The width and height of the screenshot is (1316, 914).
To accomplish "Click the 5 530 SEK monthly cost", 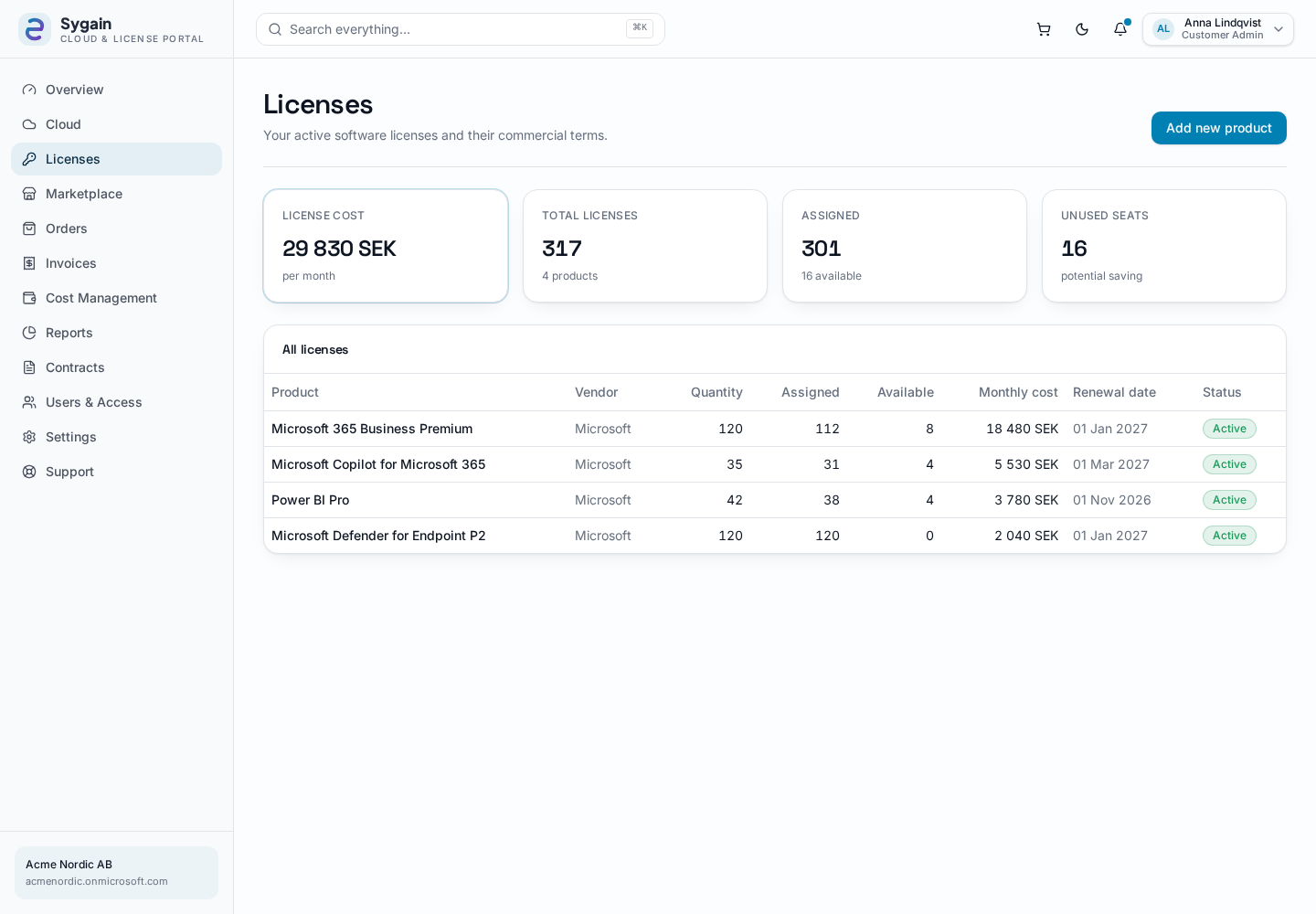I will pyautogui.click(x=1026, y=464).
